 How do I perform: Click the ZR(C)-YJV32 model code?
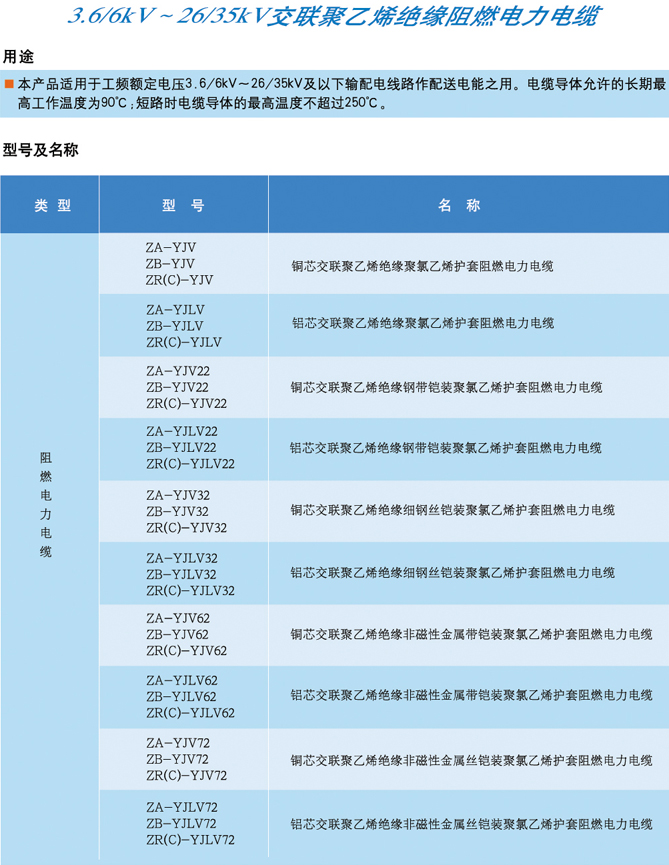click(186, 527)
